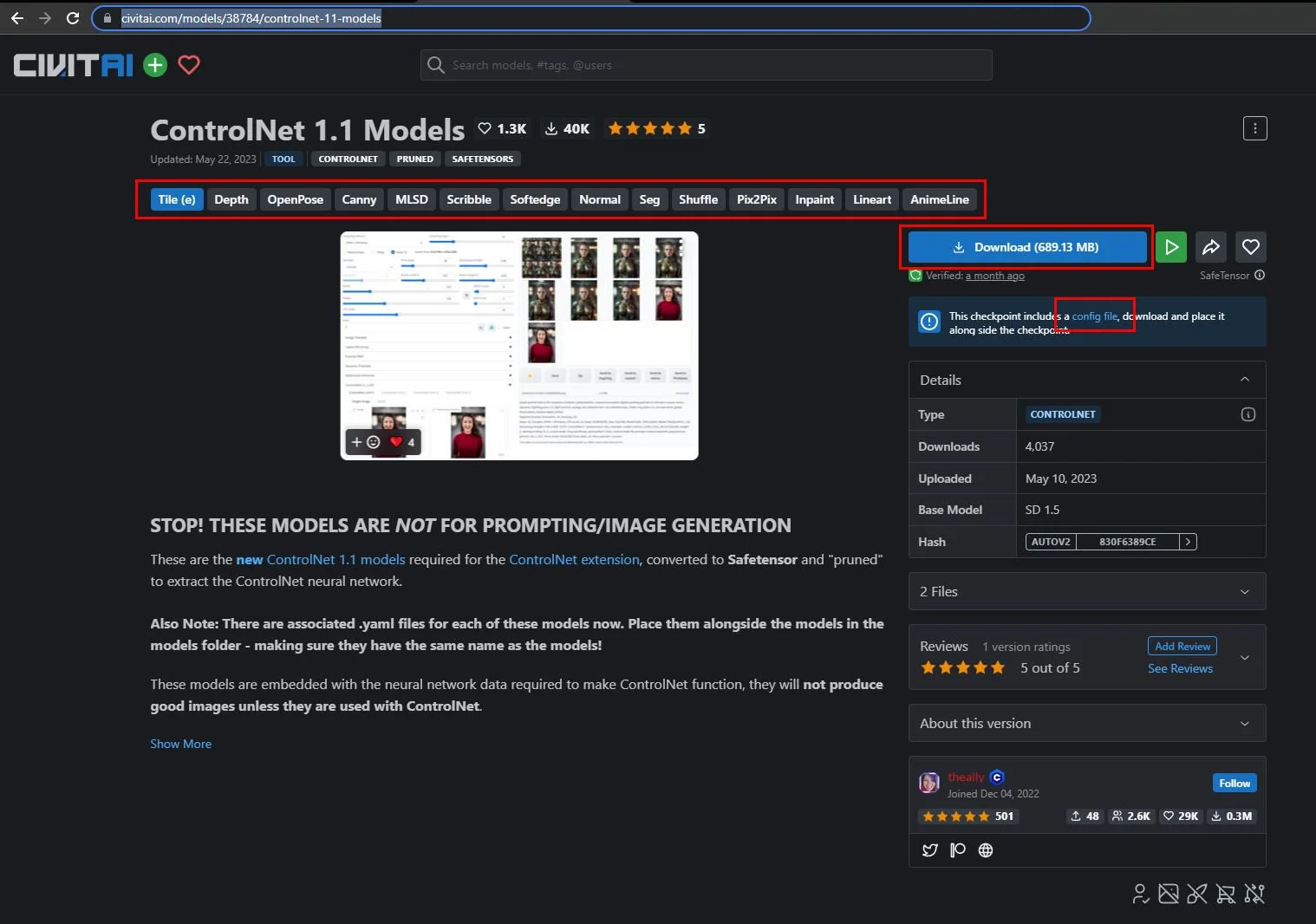Click the Follow button

(x=1235, y=783)
